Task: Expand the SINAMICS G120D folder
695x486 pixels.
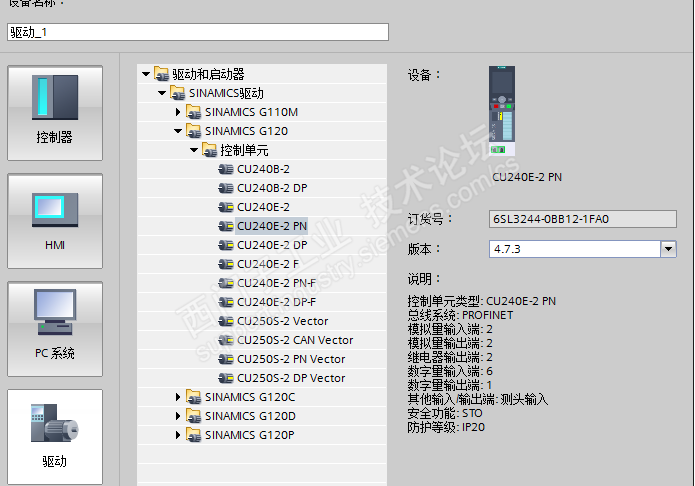Action: (x=178, y=416)
